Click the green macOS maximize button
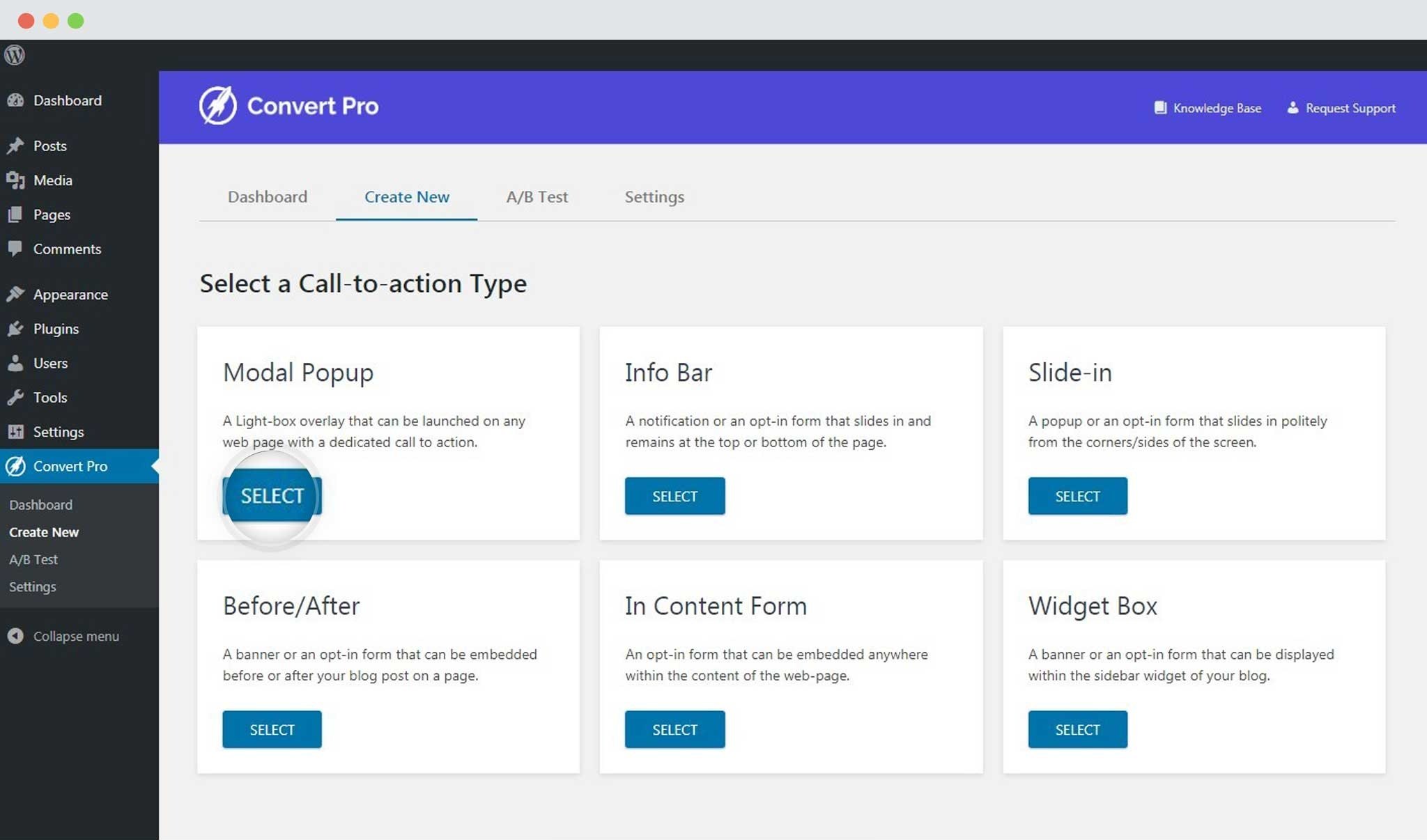 pos(75,21)
